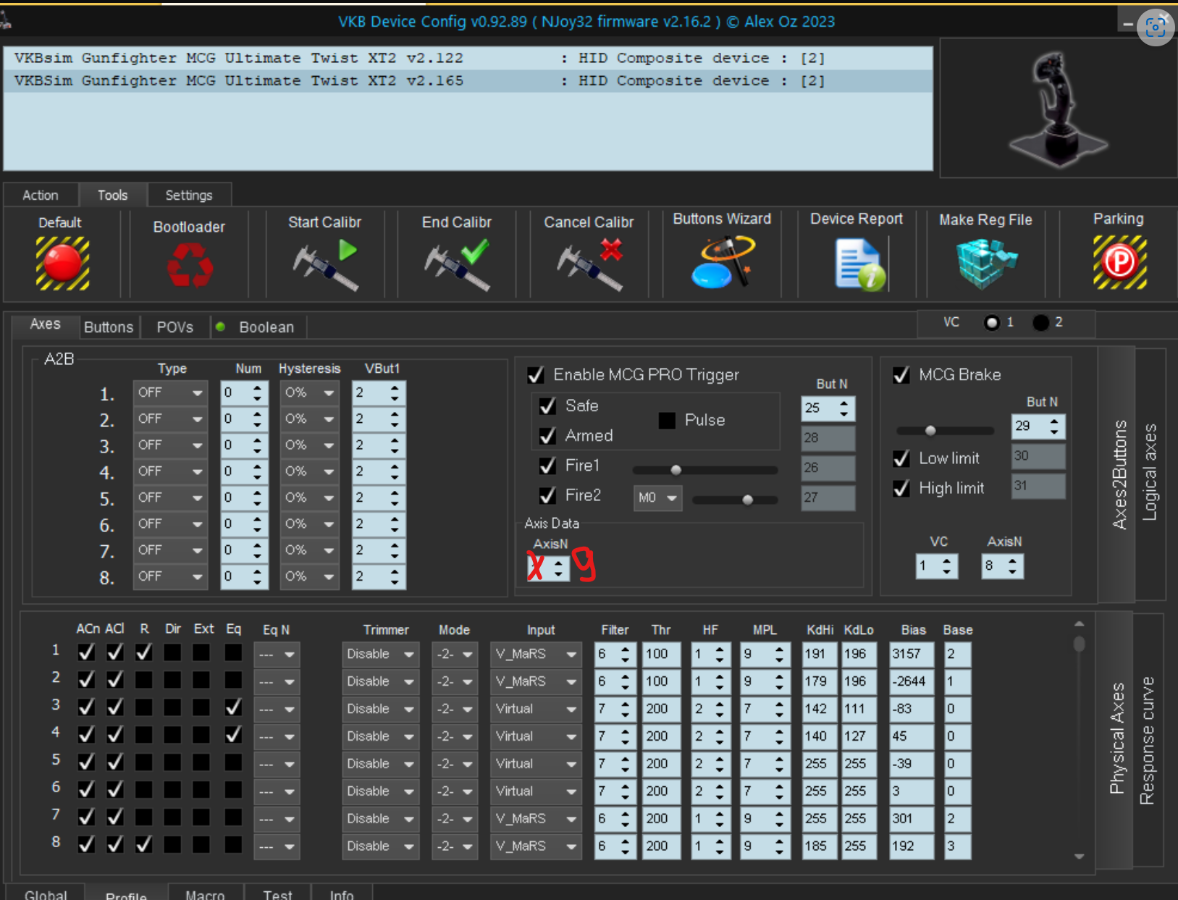
Task: Toggle Enable MCG PRO Trigger checkbox
Action: (x=536, y=375)
